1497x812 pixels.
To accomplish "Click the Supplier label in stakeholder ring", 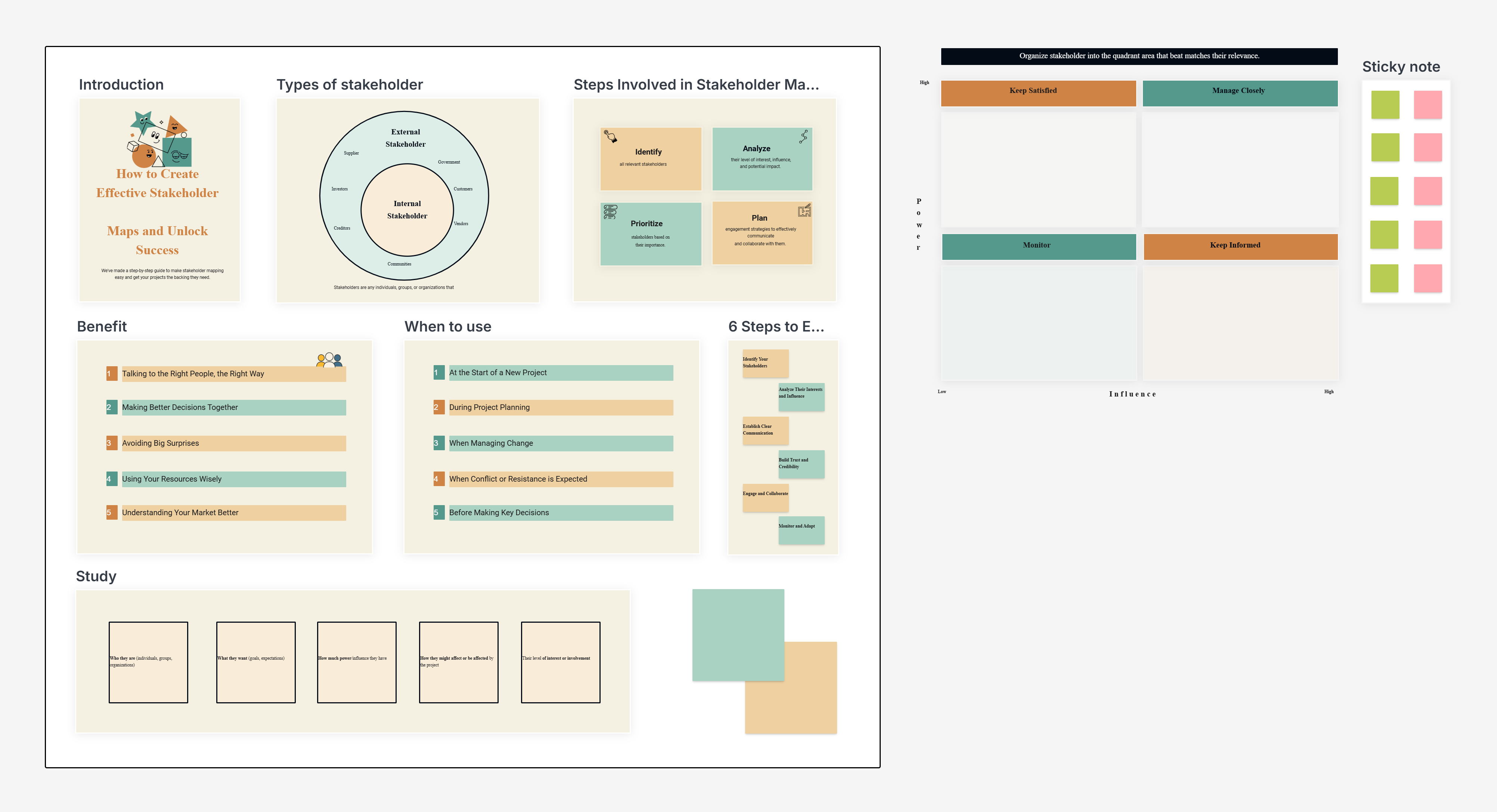I will (x=351, y=153).
